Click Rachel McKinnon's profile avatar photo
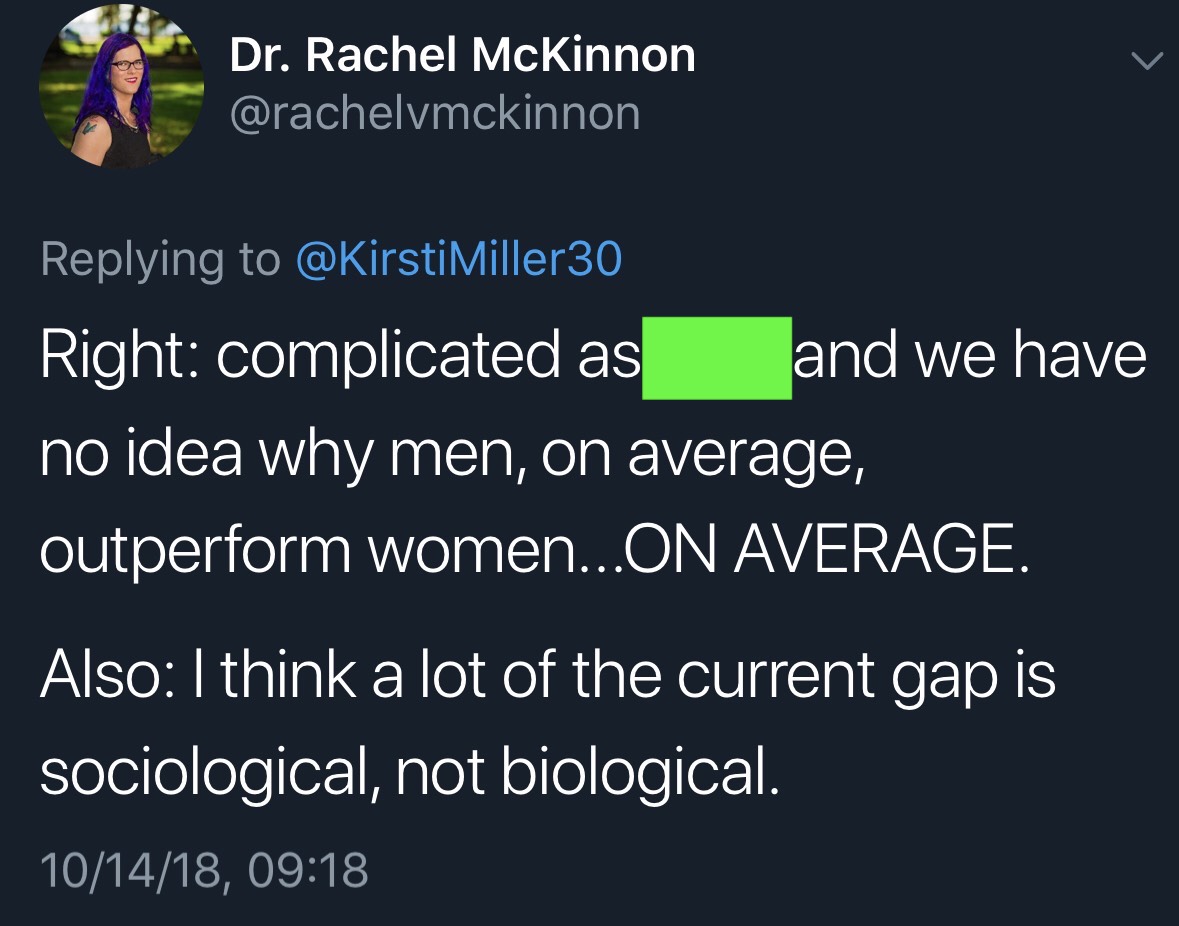 coord(121,87)
